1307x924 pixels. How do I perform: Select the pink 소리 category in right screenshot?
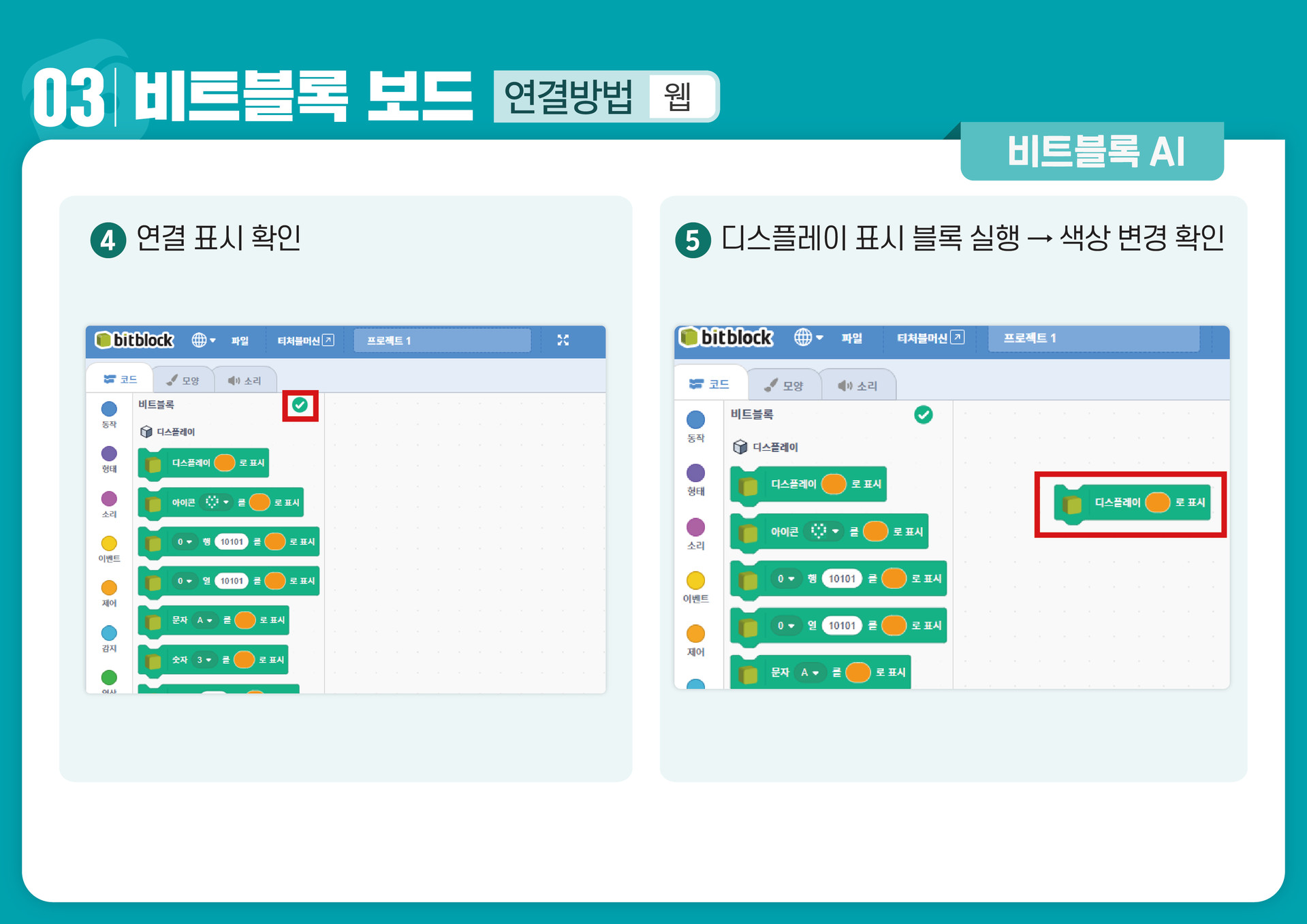tap(695, 526)
